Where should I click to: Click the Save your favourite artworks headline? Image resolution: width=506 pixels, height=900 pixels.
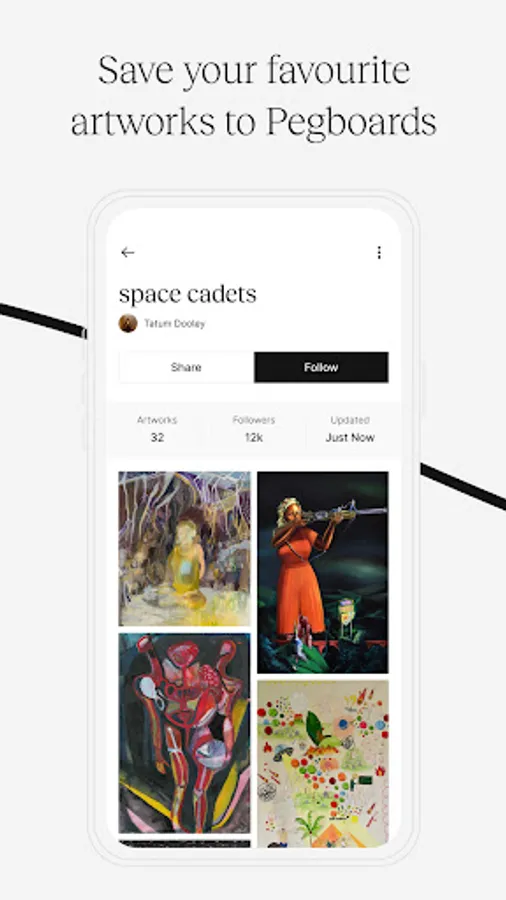click(x=254, y=96)
